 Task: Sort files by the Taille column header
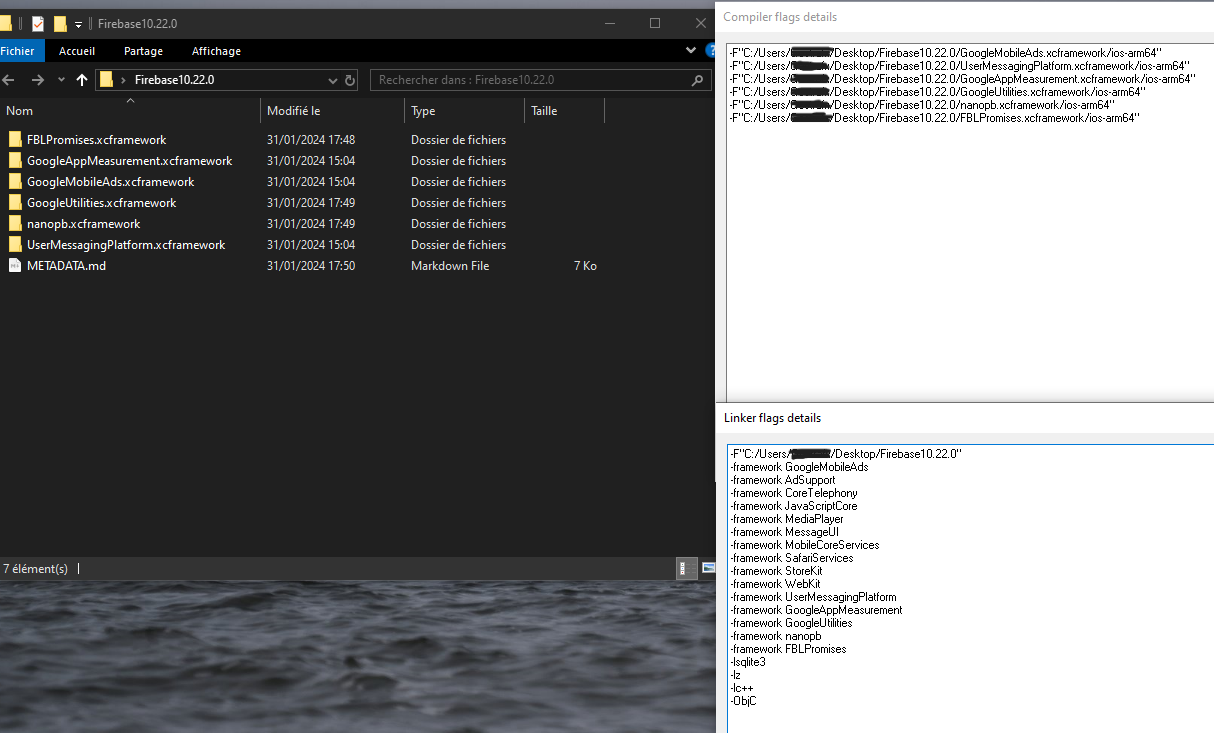pos(565,111)
